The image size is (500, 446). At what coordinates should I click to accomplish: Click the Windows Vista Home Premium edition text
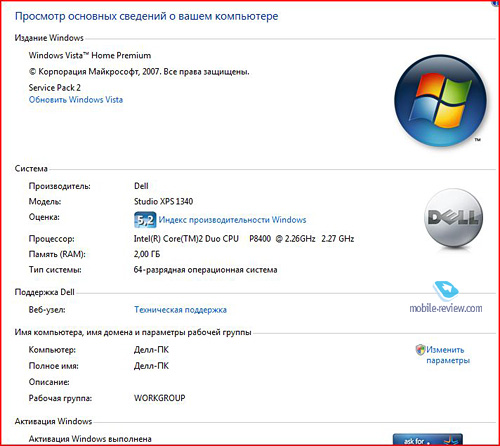pyautogui.click(x=90, y=55)
